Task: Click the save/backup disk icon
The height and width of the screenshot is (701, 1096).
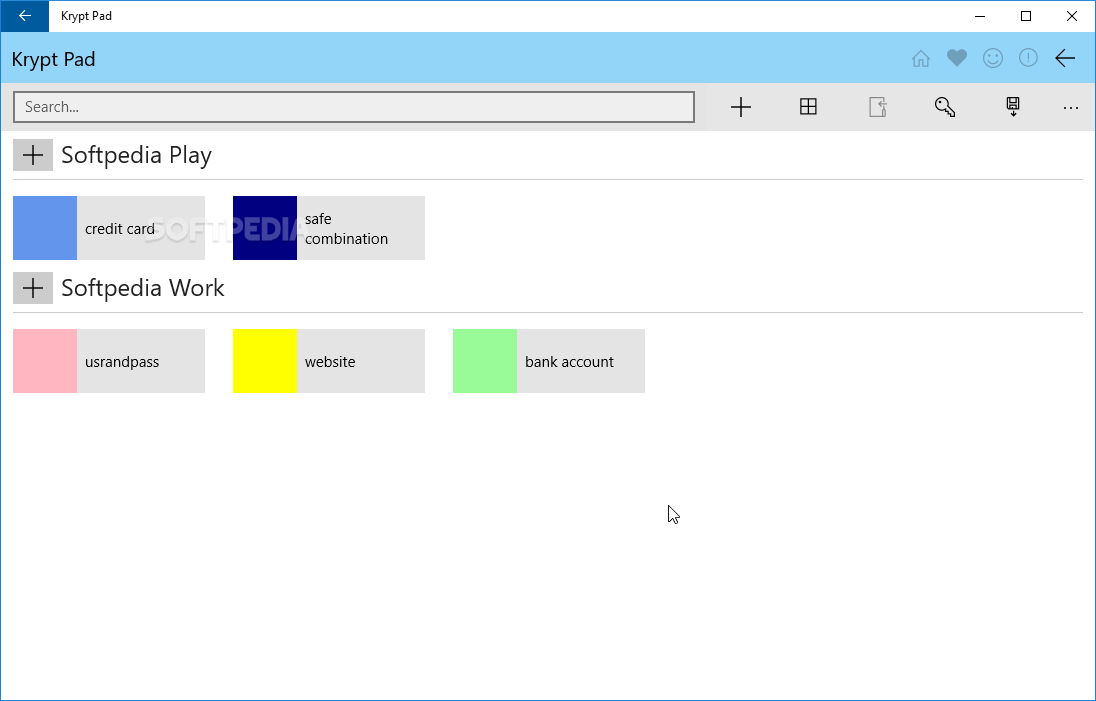Action: (1013, 107)
